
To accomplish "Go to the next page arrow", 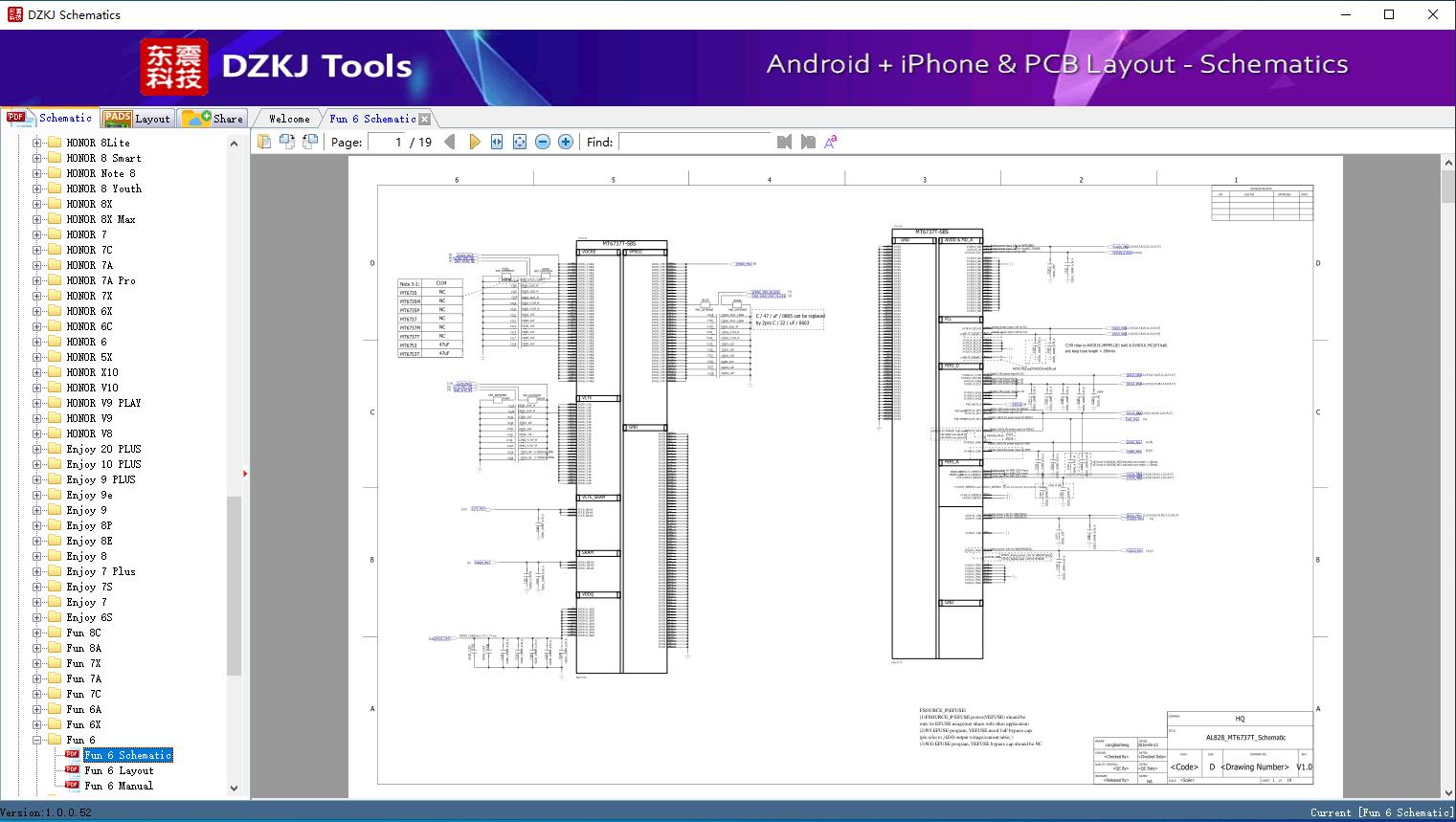I will [474, 142].
